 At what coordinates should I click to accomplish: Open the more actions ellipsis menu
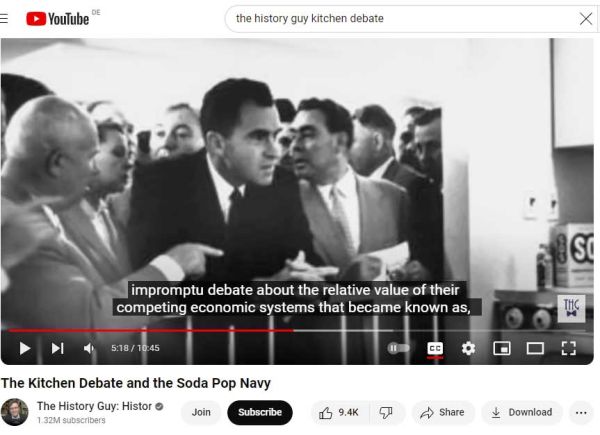click(581, 412)
